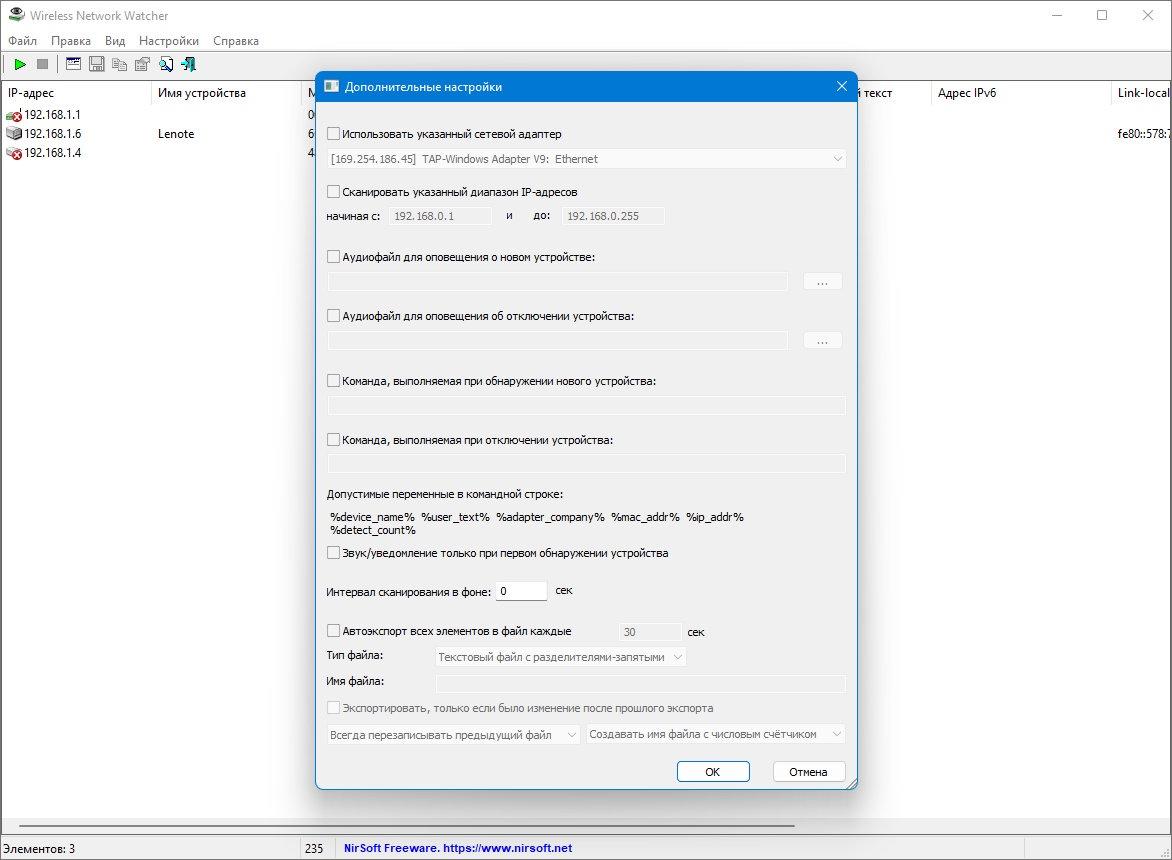Open the advanced options toolbar icon
The width and height of the screenshot is (1172, 860).
point(73,64)
